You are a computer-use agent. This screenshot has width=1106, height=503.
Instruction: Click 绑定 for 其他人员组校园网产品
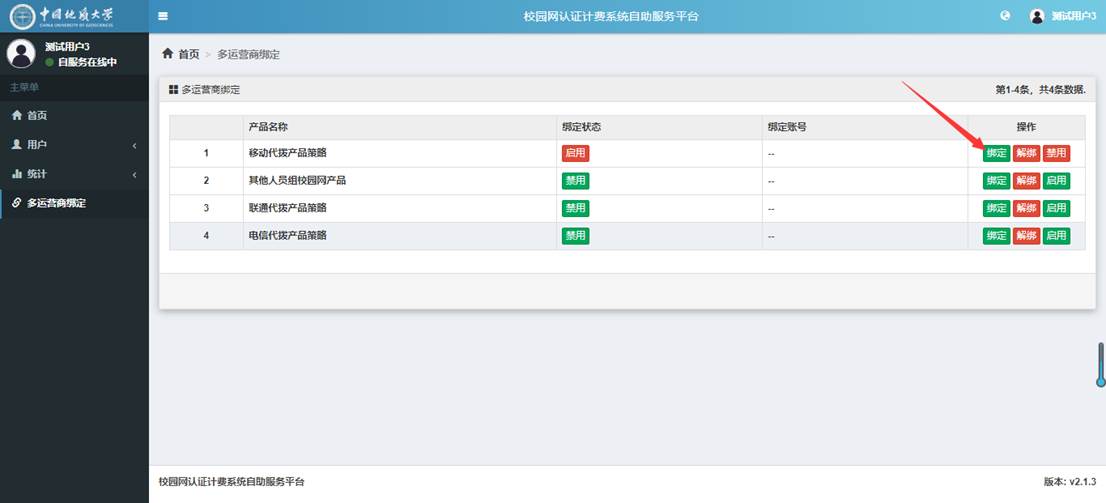pyautogui.click(x=997, y=181)
